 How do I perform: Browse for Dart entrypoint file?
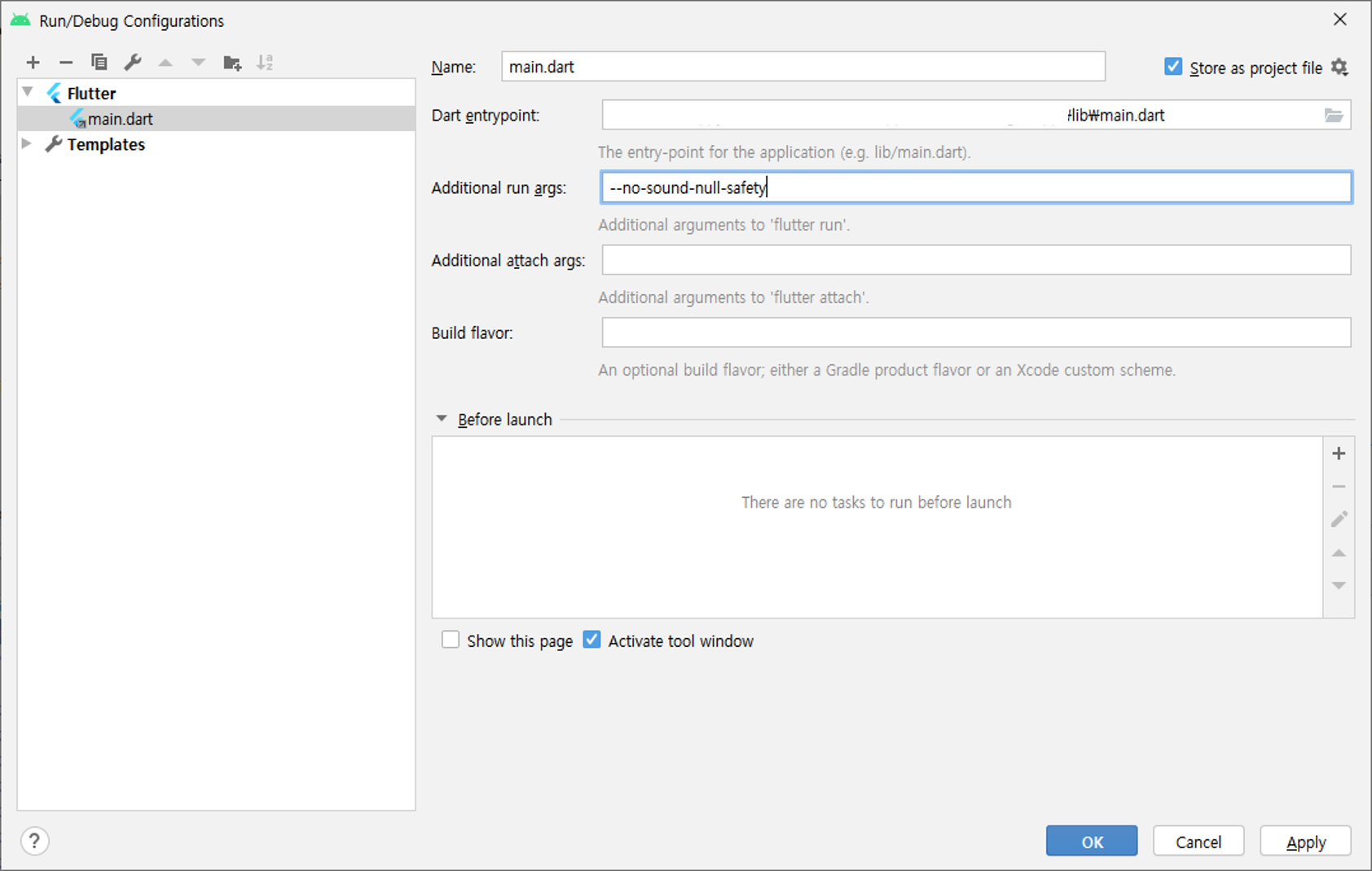(x=1333, y=115)
